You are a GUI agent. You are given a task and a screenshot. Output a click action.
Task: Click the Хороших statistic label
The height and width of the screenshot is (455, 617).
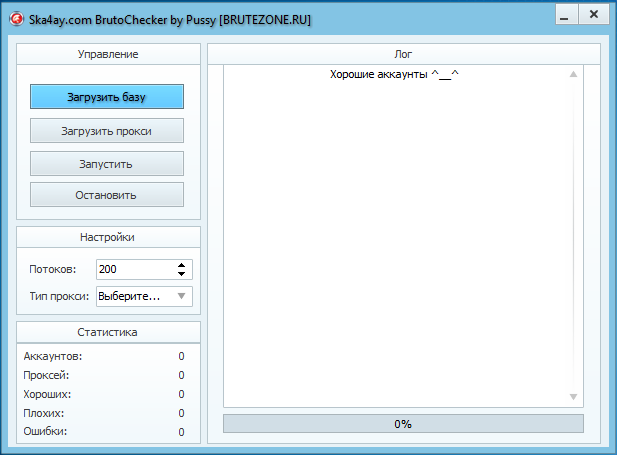pyautogui.click(x=47, y=394)
